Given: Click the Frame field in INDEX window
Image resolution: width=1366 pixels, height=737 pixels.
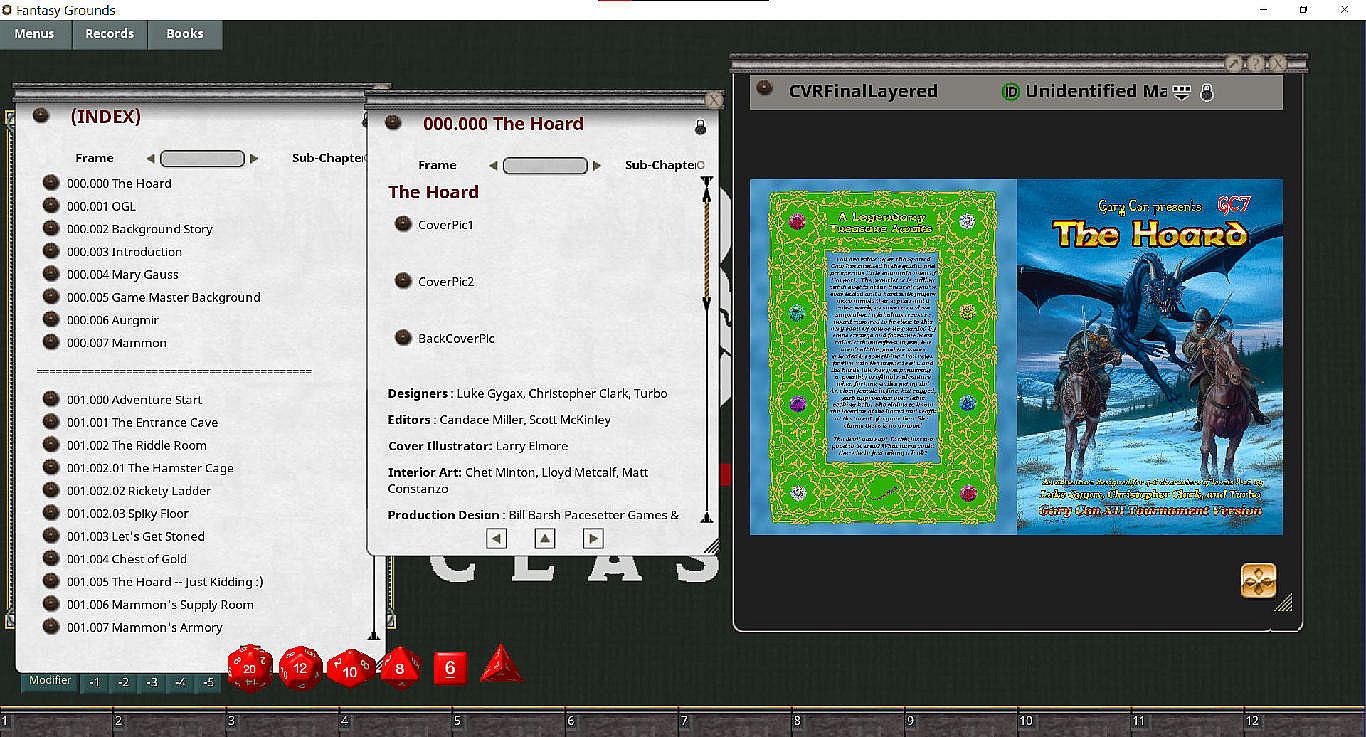Looking at the screenshot, I should (202, 158).
